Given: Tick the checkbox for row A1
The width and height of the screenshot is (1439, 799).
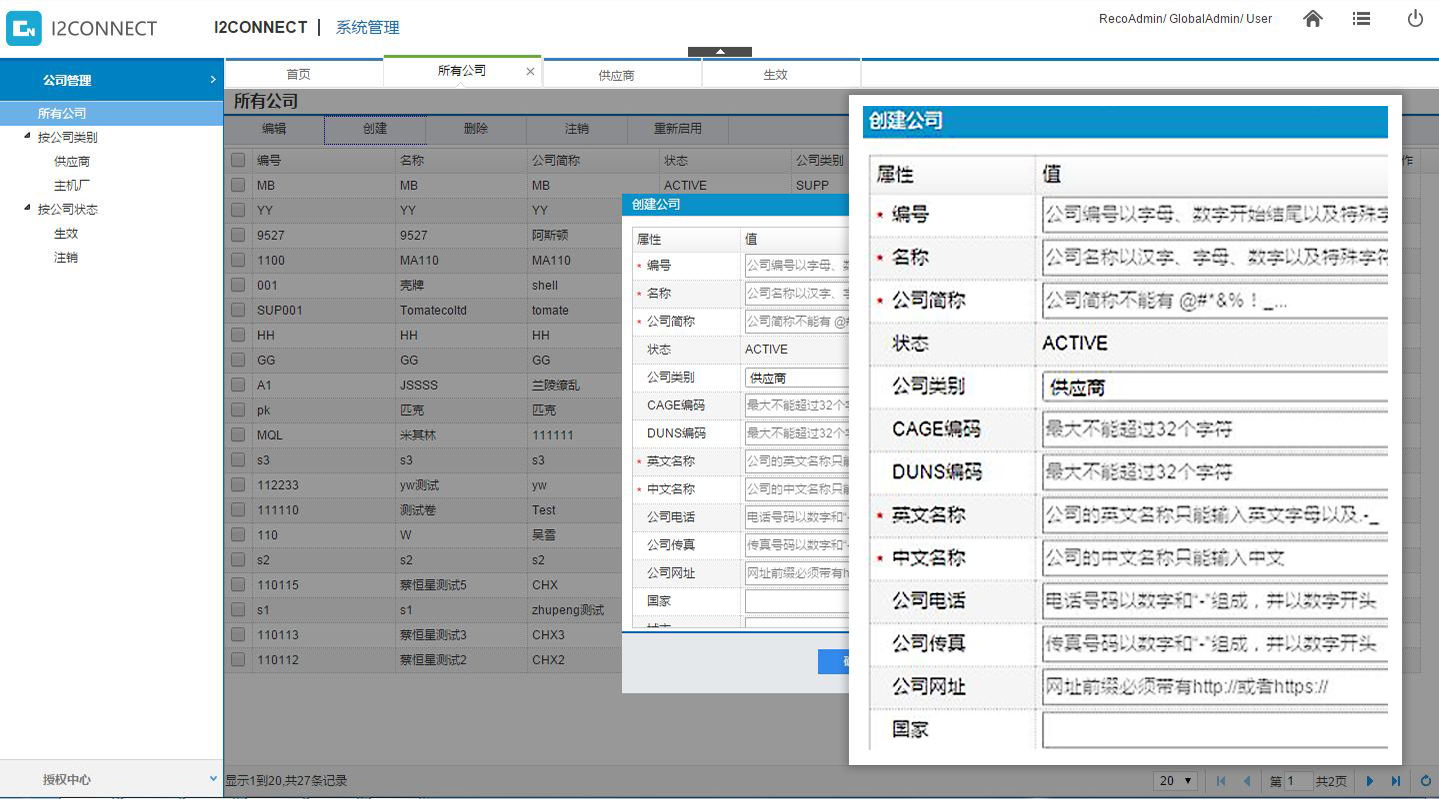Looking at the screenshot, I should tap(238, 385).
